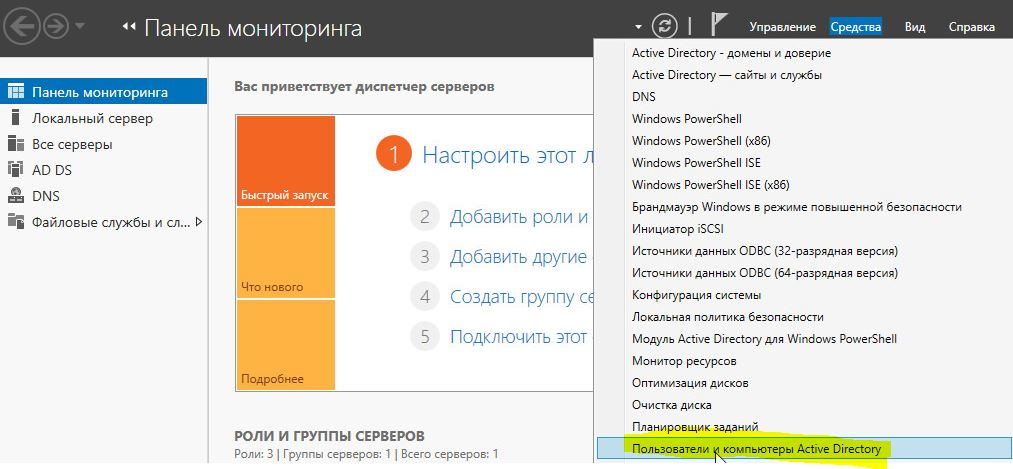Open dropdown arrow left of refresh
Screen dimensions: 1013x469
coord(638,27)
